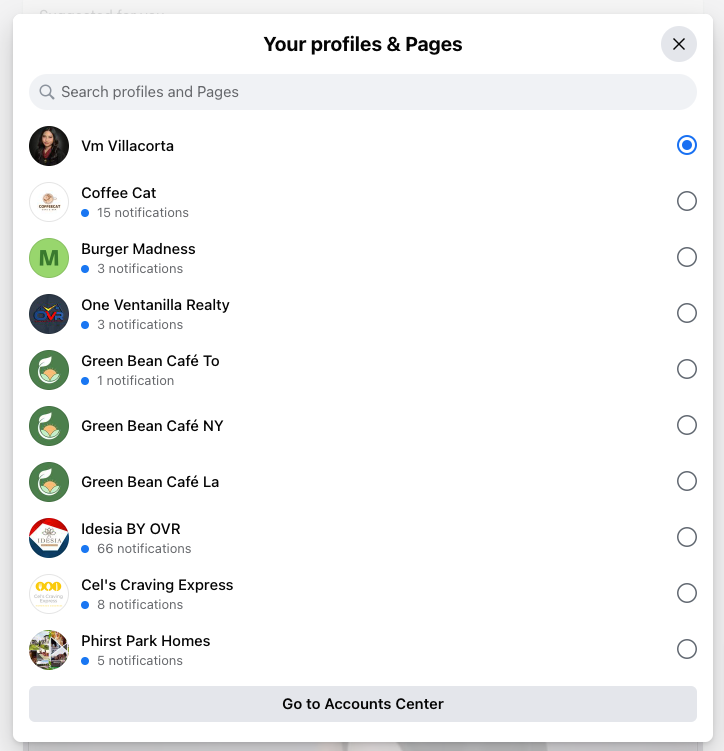Viewport: 724px width, 751px height.
Task: Click the Cel's Craving Express logo
Action: pyautogui.click(x=49, y=593)
